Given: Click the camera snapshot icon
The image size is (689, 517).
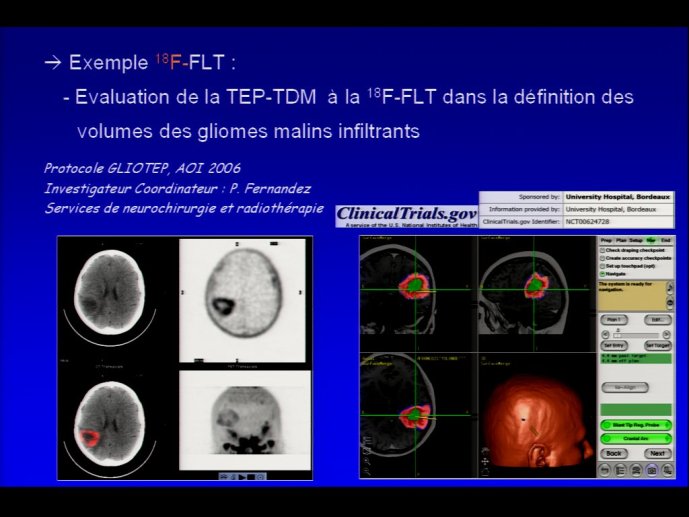Looking at the screenshot, I should (652, 470).
